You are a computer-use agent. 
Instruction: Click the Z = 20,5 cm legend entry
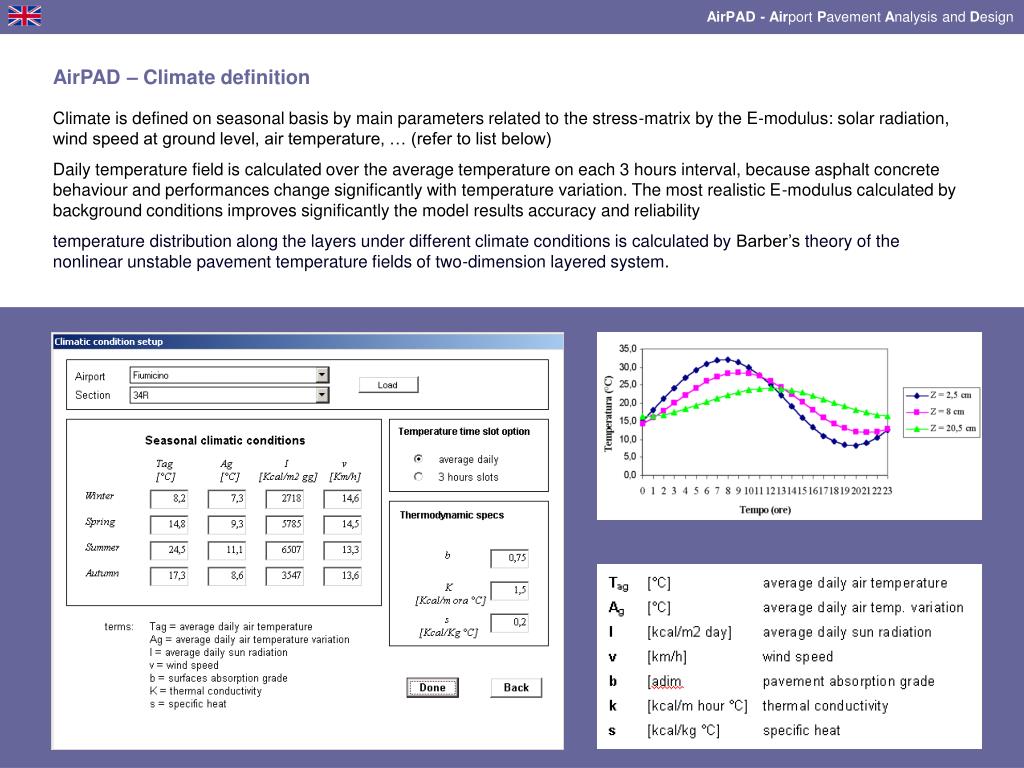coord(941,428)
